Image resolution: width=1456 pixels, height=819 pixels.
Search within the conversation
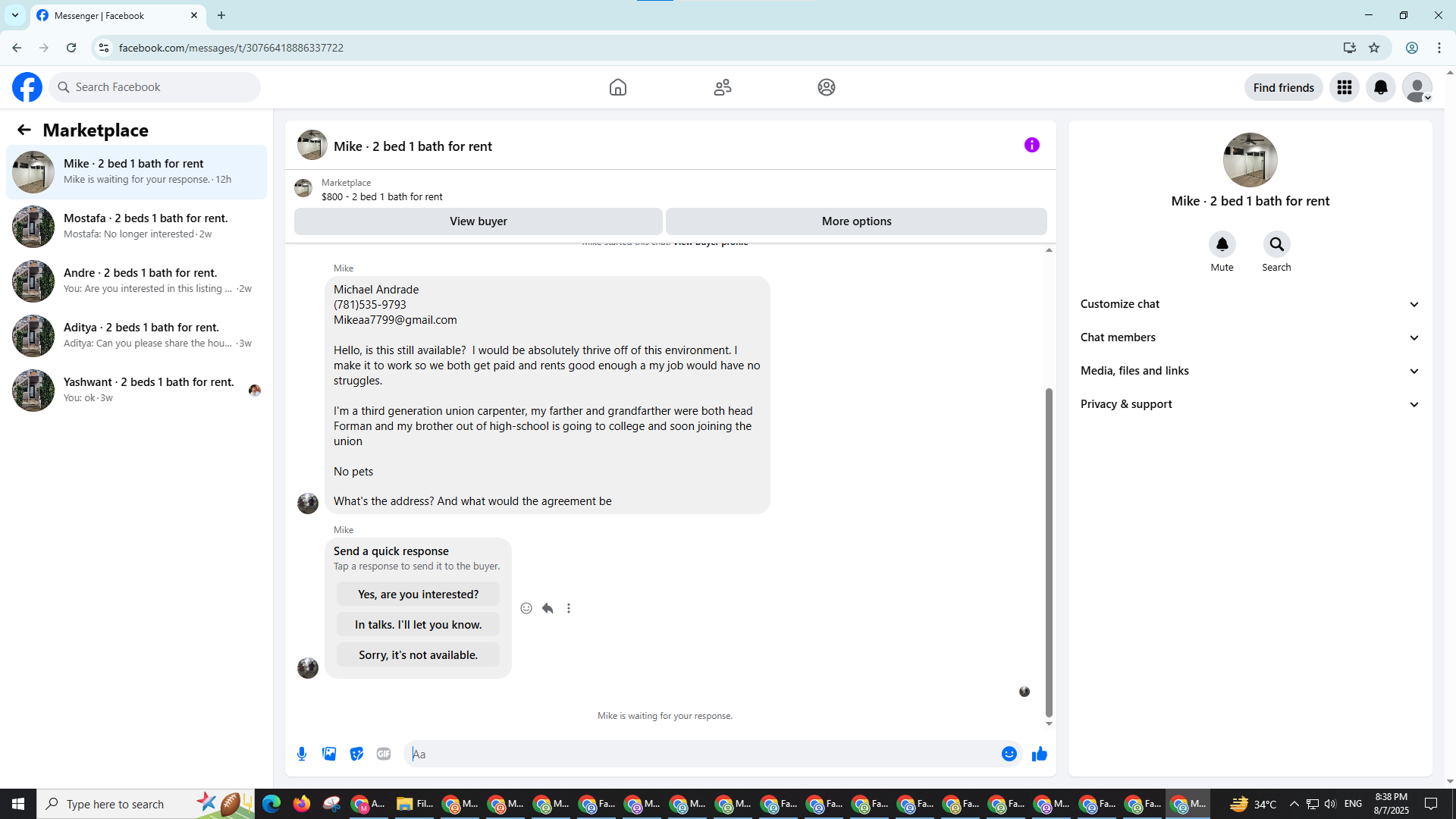[x=1277, y=244]
